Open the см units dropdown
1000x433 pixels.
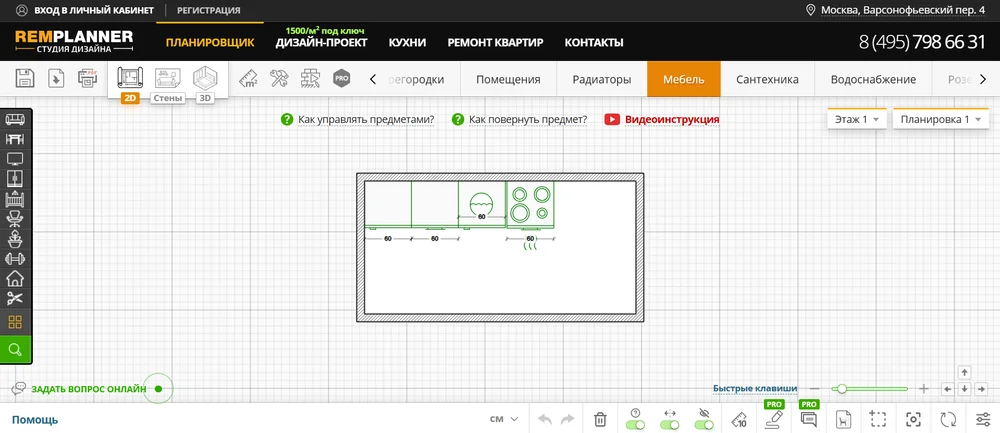point(504,419)
